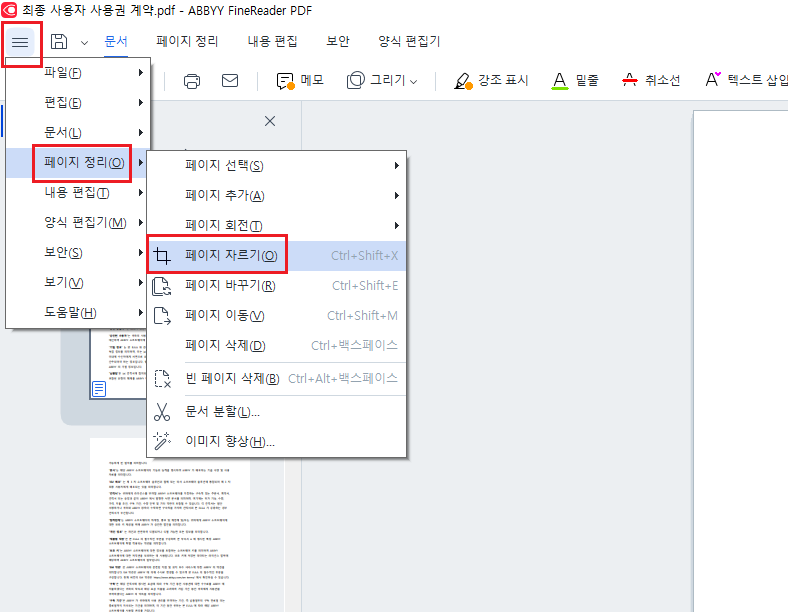The width and height of the screenshot is (788, 612).
Task: Open the hamburger main menu button
Action: tap(20, 42)
